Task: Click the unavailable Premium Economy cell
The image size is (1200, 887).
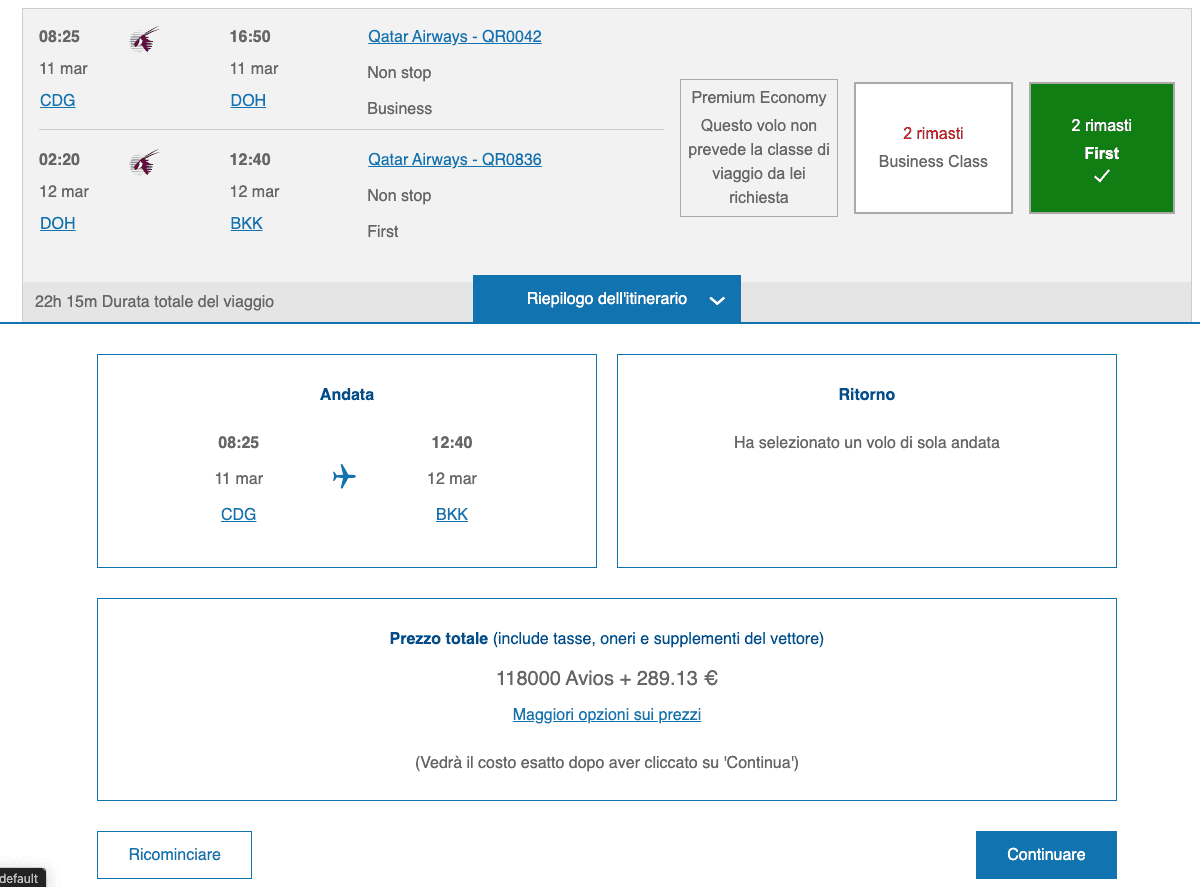Action: tap(759, 148)
